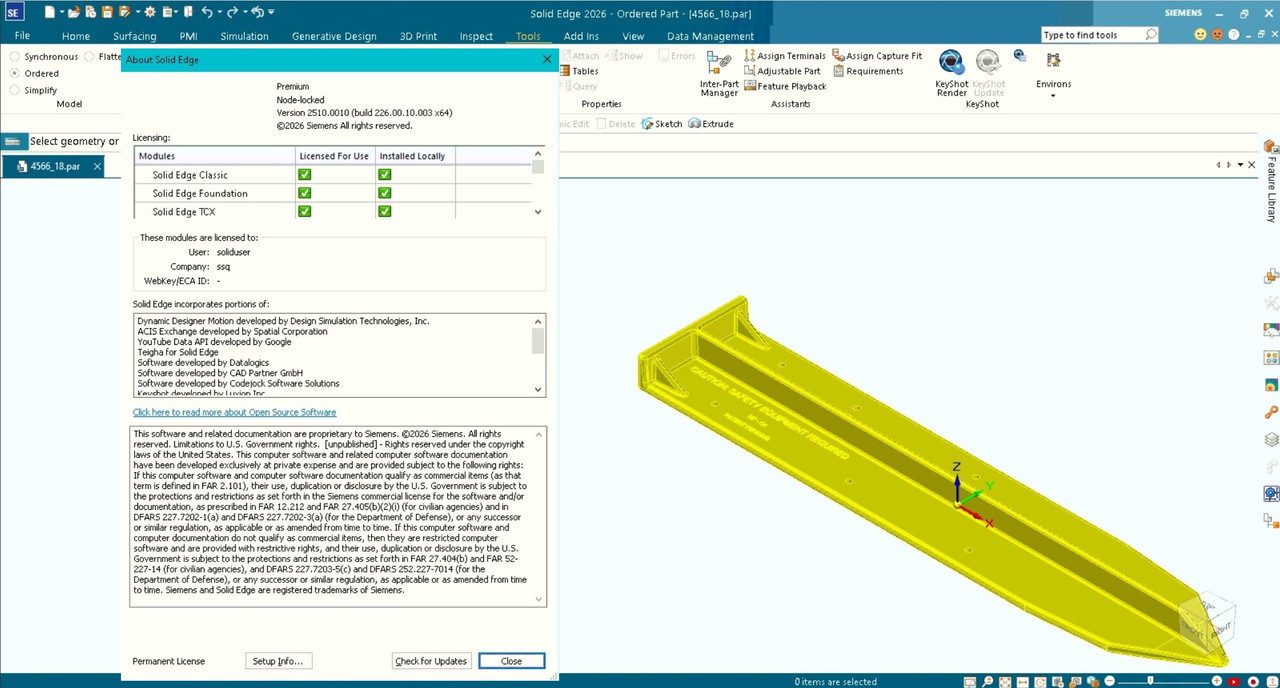Screen dimensions: 1280x688
Task: Select the Synchronous radio button
Action: [14, 57]
